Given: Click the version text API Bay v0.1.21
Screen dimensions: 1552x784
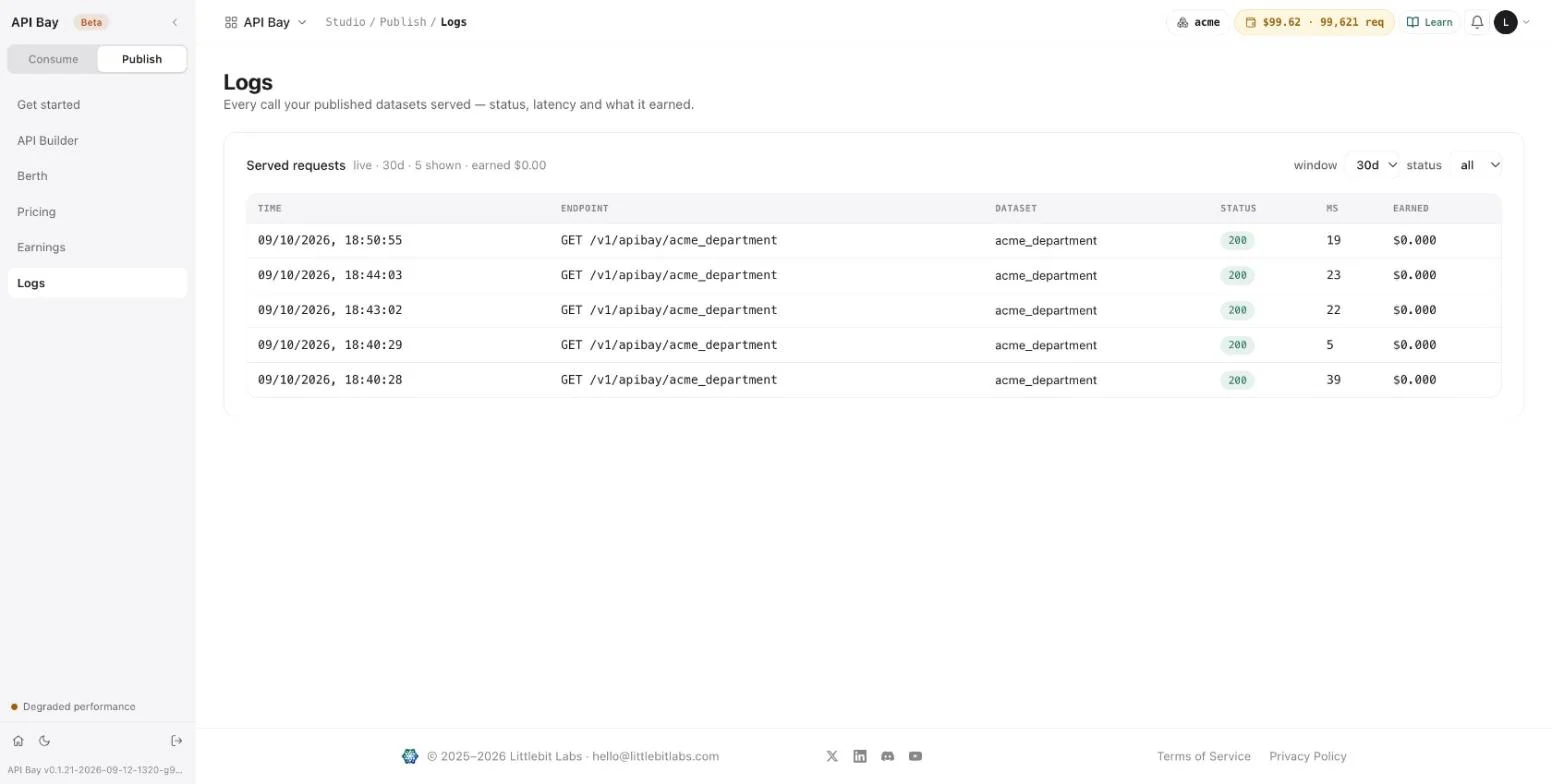Looking at the screenshot, I should pyautogui.click(x=97, y=770).
